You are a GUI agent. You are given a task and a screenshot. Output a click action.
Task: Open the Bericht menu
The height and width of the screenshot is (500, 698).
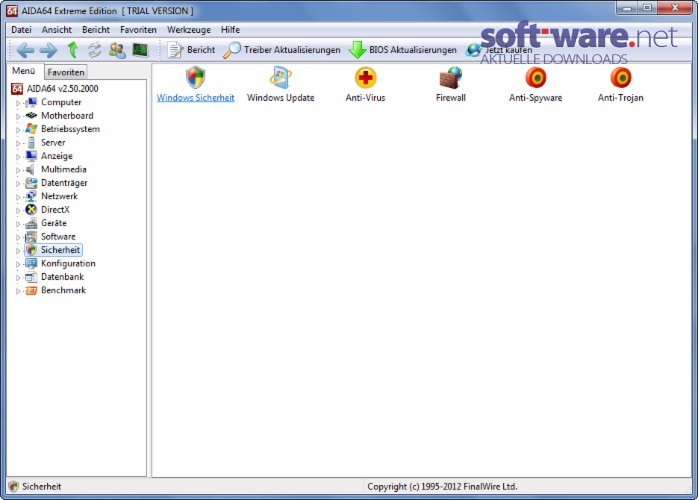tap(96, 30)
